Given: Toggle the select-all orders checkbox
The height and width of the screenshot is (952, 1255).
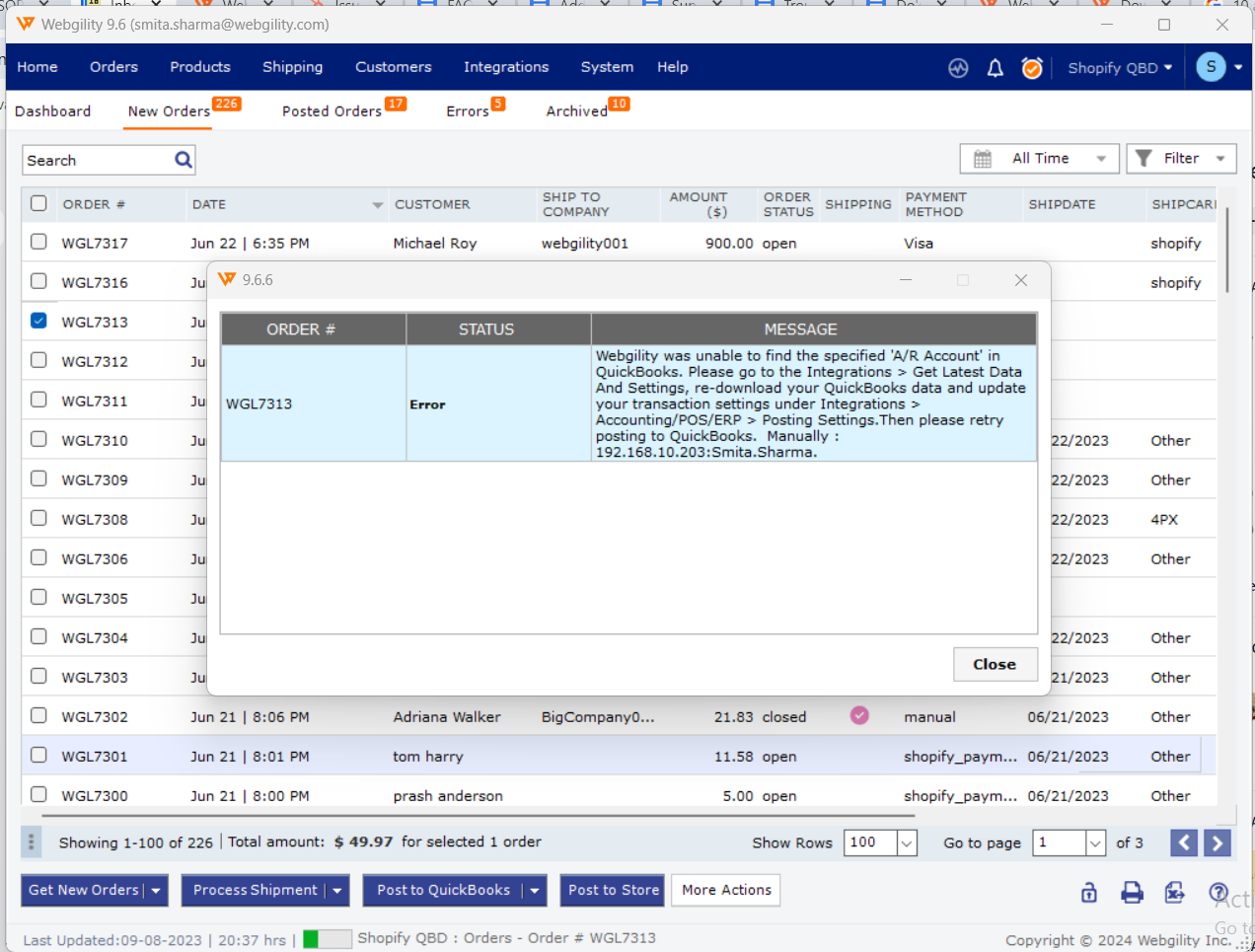Looking at the screenshot, I should 38,203.
